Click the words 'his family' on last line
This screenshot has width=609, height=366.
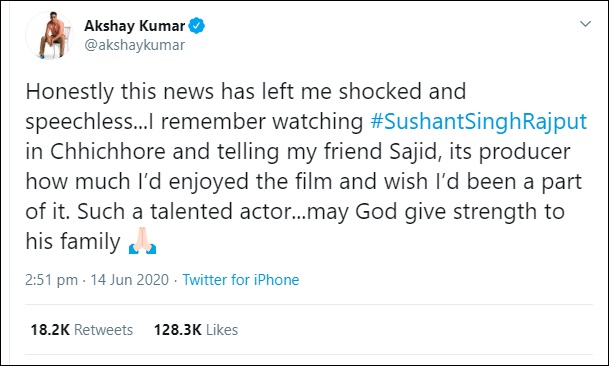pyautogui.click(x=73, y=241)
